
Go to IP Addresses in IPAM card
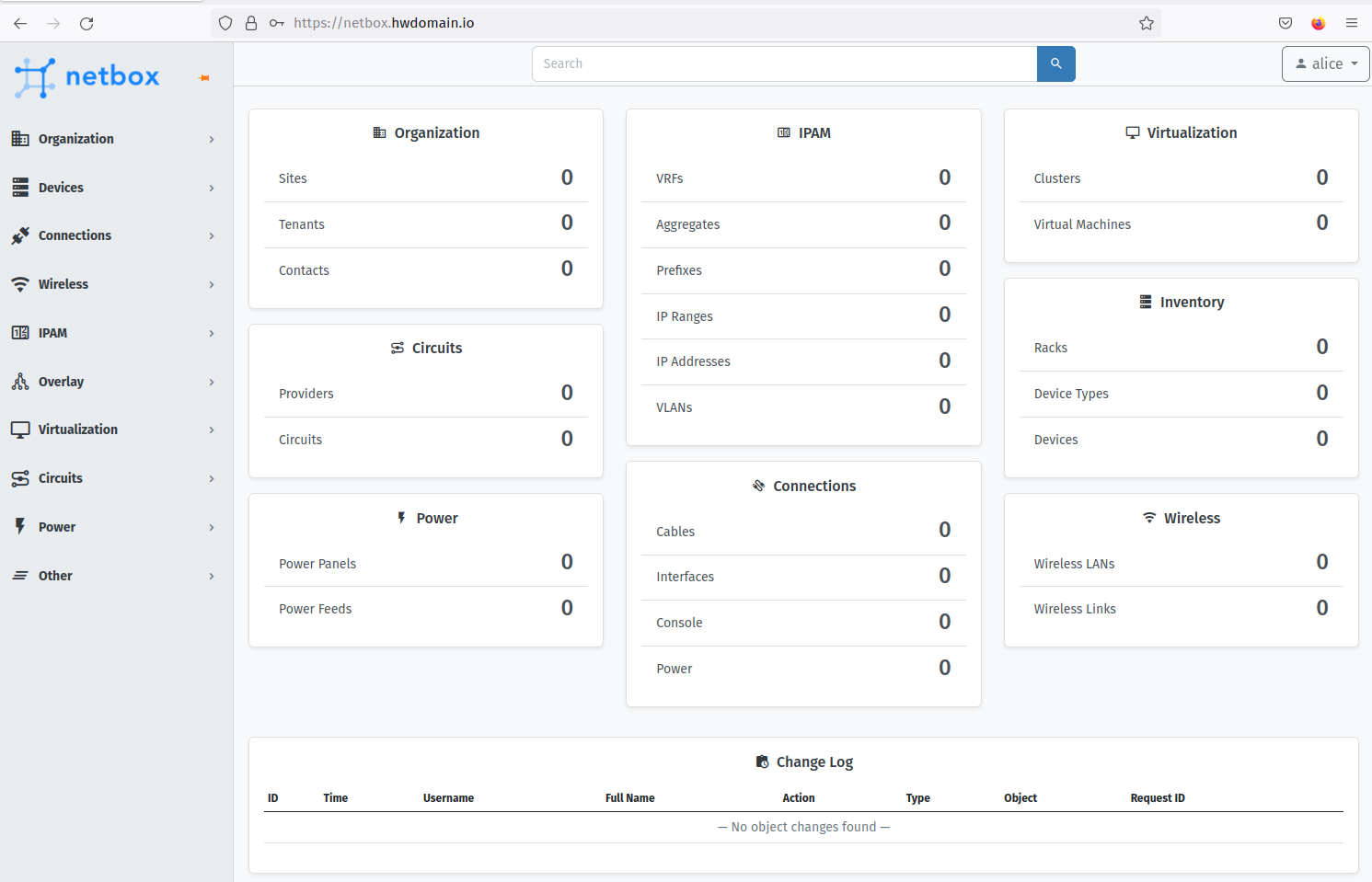pyautogui.click(x=693, y=361)
